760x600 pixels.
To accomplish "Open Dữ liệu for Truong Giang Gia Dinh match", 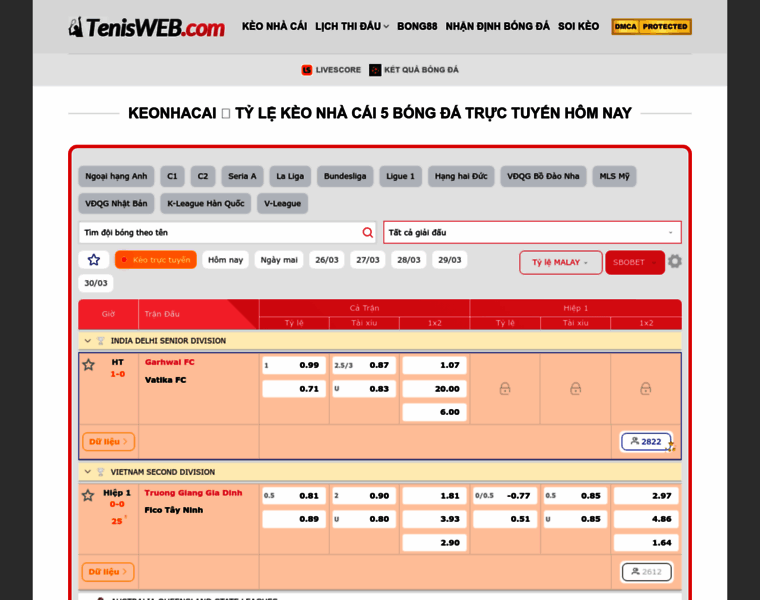I will (x=108, y=572).
